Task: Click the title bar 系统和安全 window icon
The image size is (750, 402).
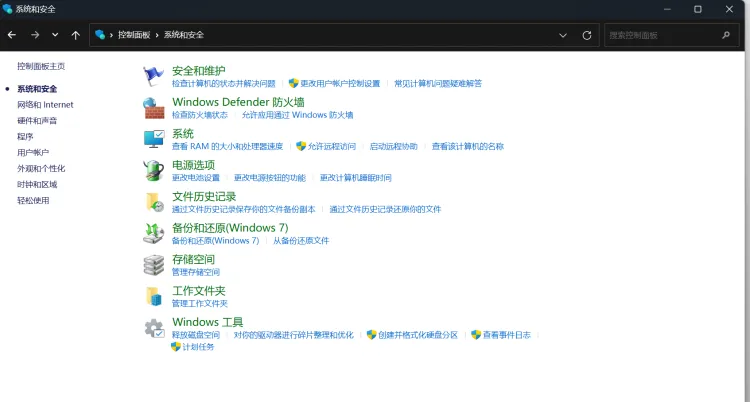Action: tap(7, 9)
